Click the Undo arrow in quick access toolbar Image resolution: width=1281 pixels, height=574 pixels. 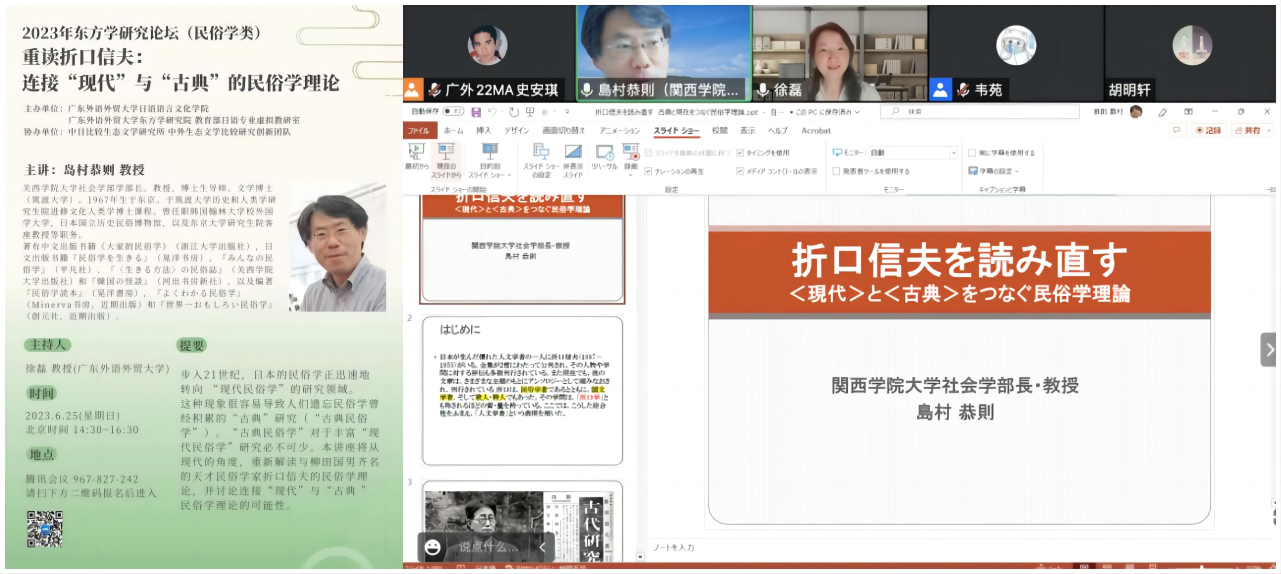tap(492, 112)
